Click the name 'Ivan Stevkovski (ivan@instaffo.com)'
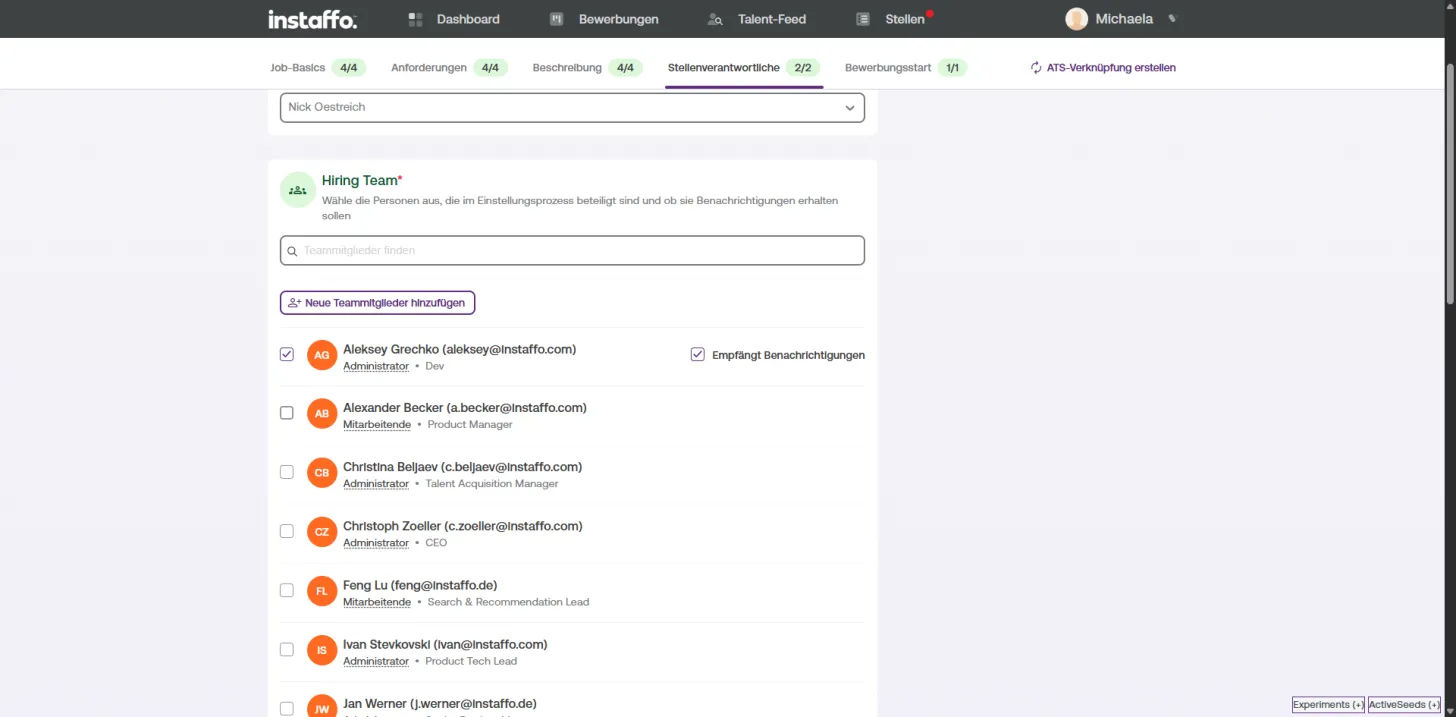1456x717 pixels. [445, 644]
